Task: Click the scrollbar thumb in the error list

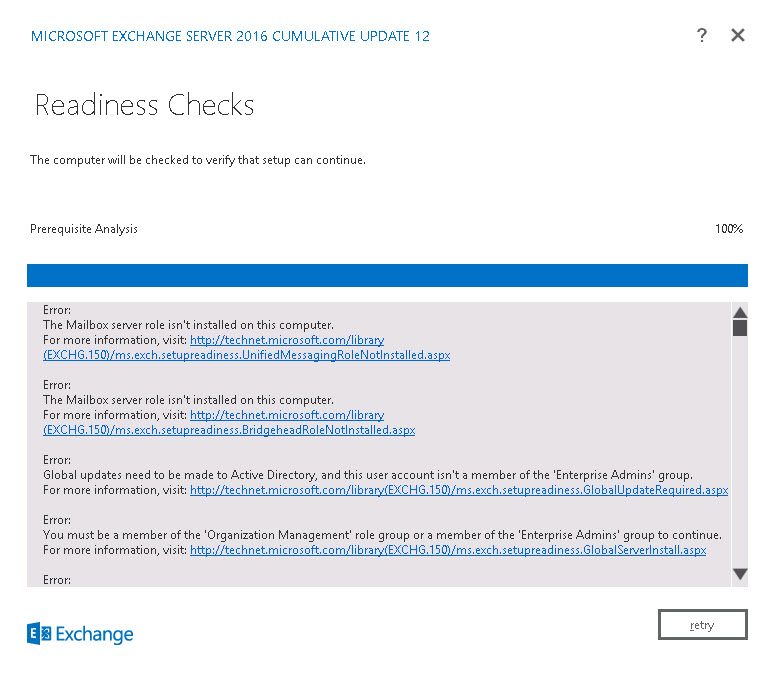Action: (x=740, y=327)
